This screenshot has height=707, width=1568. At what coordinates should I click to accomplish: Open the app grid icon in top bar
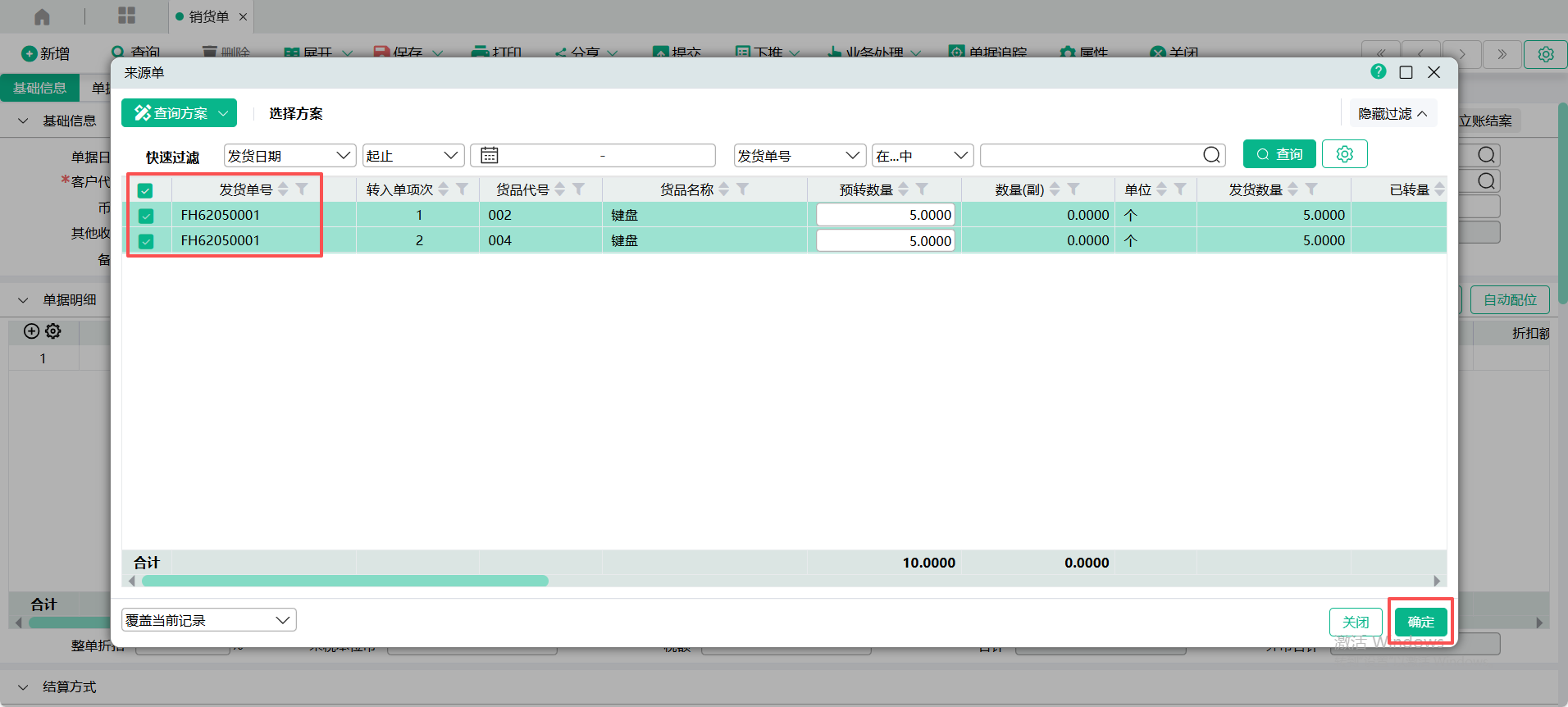126,16
